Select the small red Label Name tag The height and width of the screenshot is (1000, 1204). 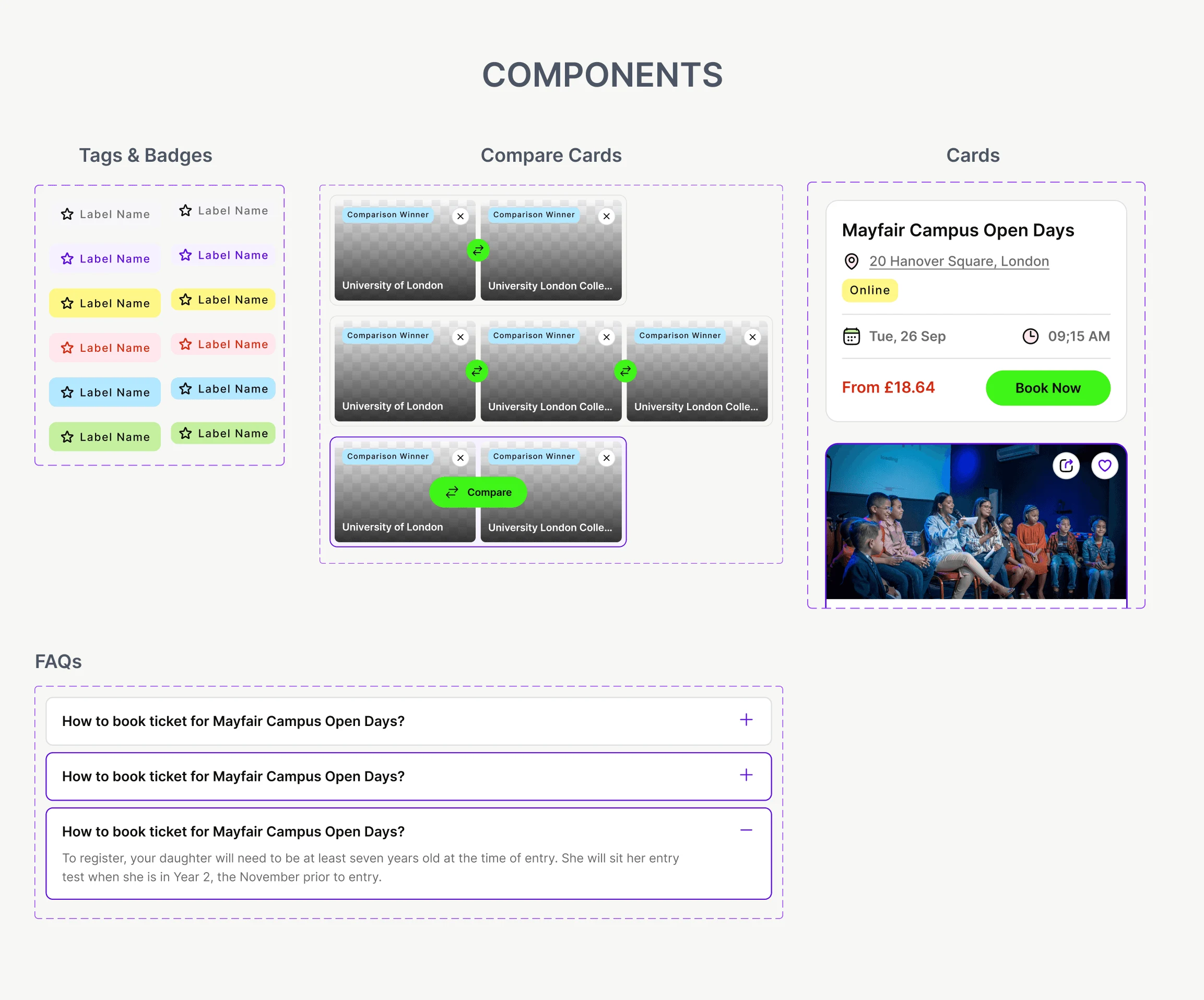tap(223, 344)
